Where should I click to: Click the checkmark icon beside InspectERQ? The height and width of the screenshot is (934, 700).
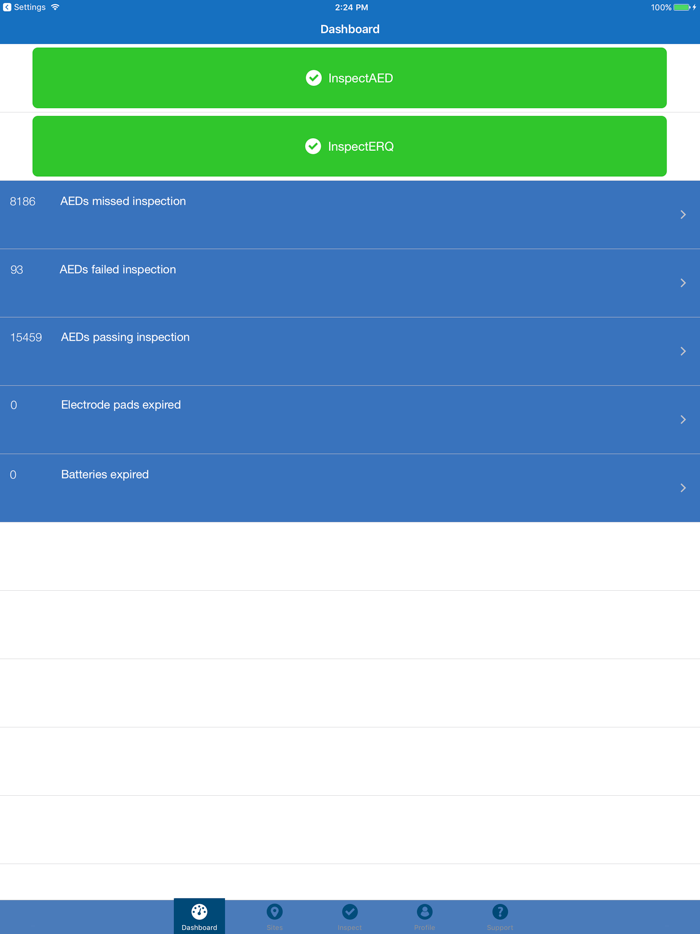[x=313, y=147]
